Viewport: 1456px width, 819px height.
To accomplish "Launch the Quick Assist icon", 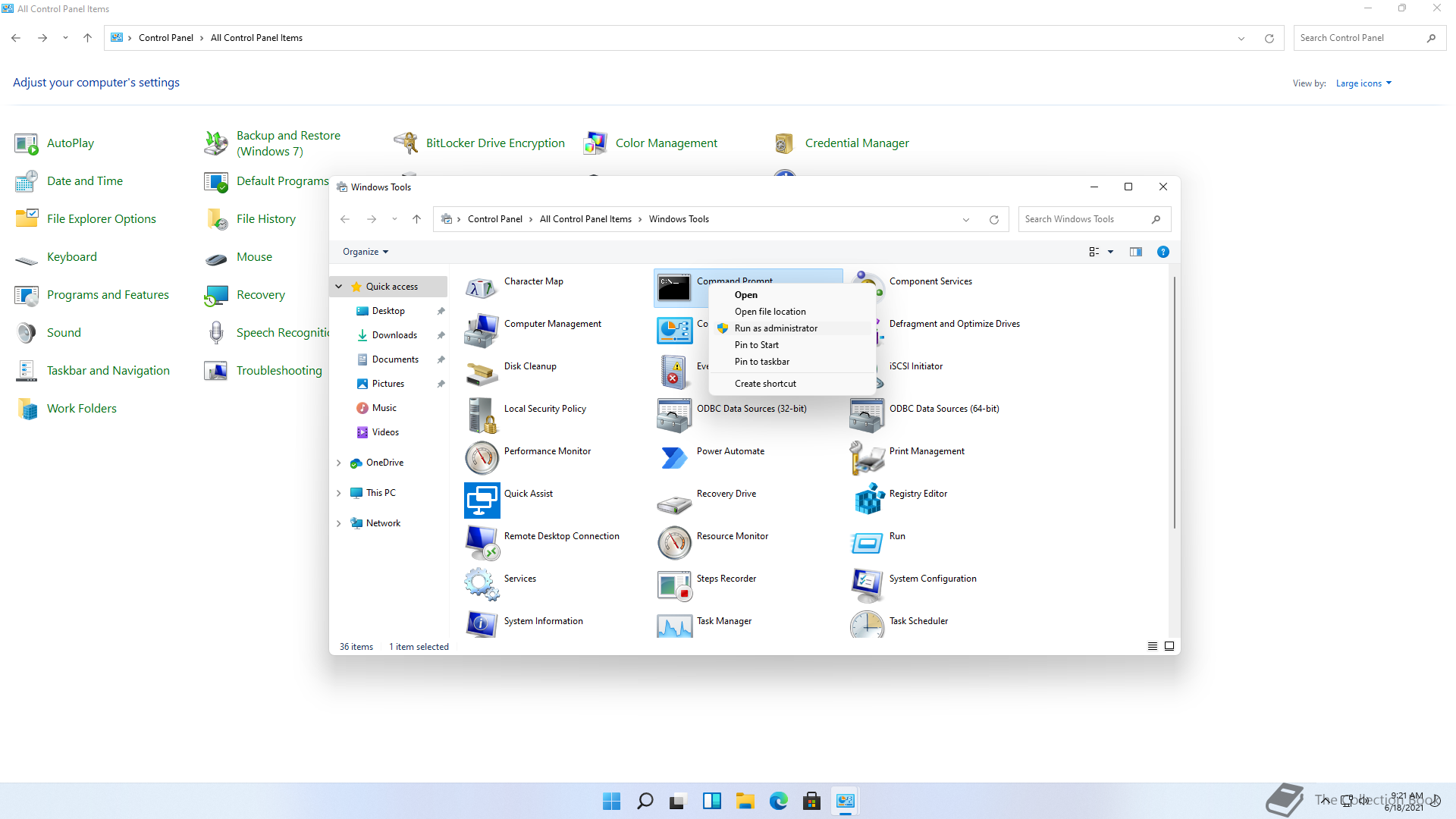I will [482, 500].
